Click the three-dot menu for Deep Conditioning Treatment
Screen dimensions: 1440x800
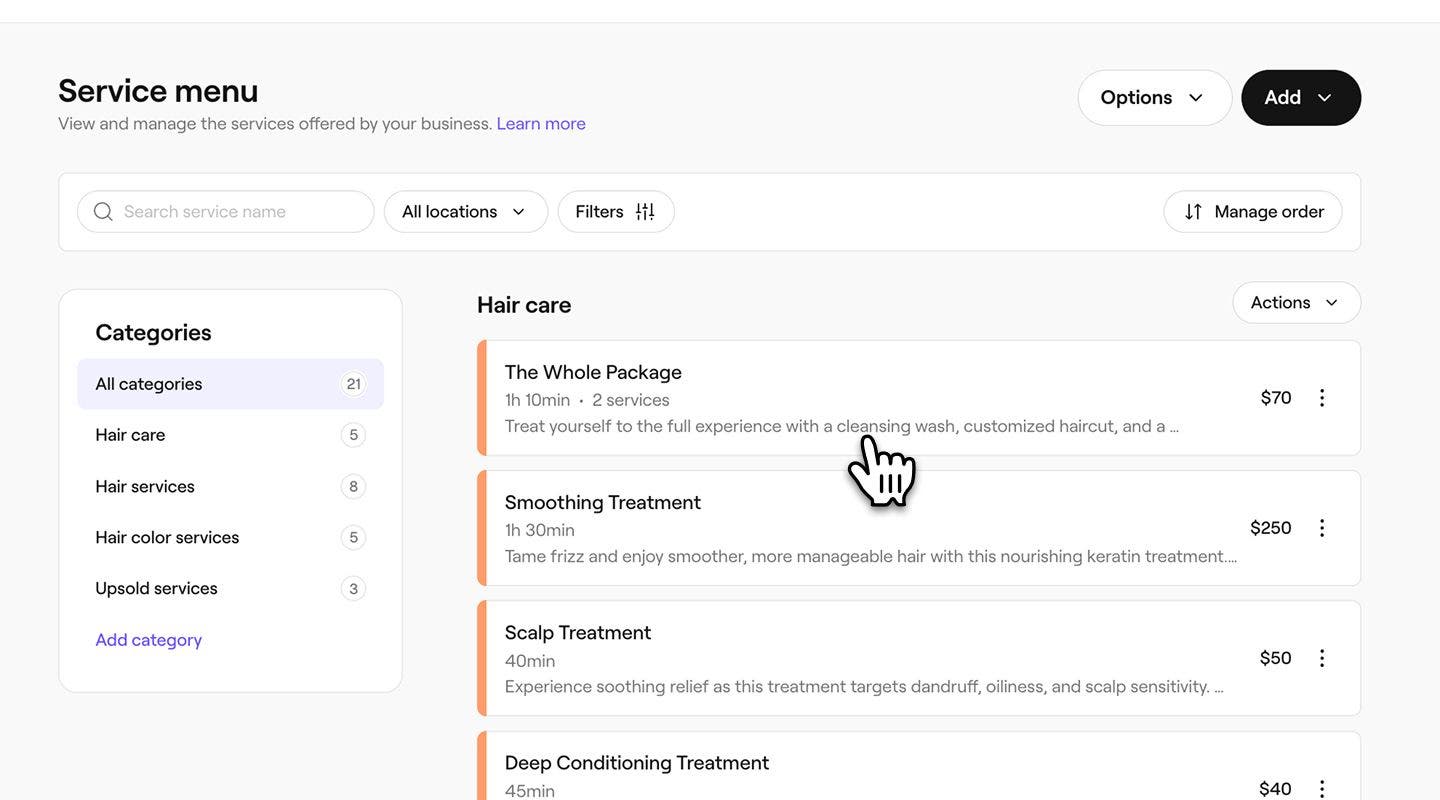(1321, 788)
